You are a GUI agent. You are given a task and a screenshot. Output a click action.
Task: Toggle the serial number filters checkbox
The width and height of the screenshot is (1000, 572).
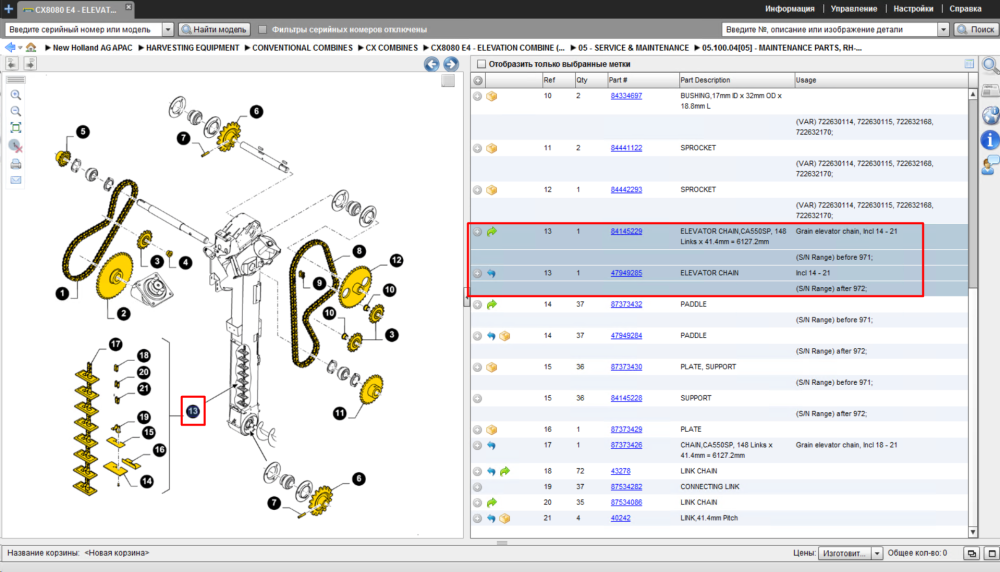pyautogui.click(x=262, y=29)
